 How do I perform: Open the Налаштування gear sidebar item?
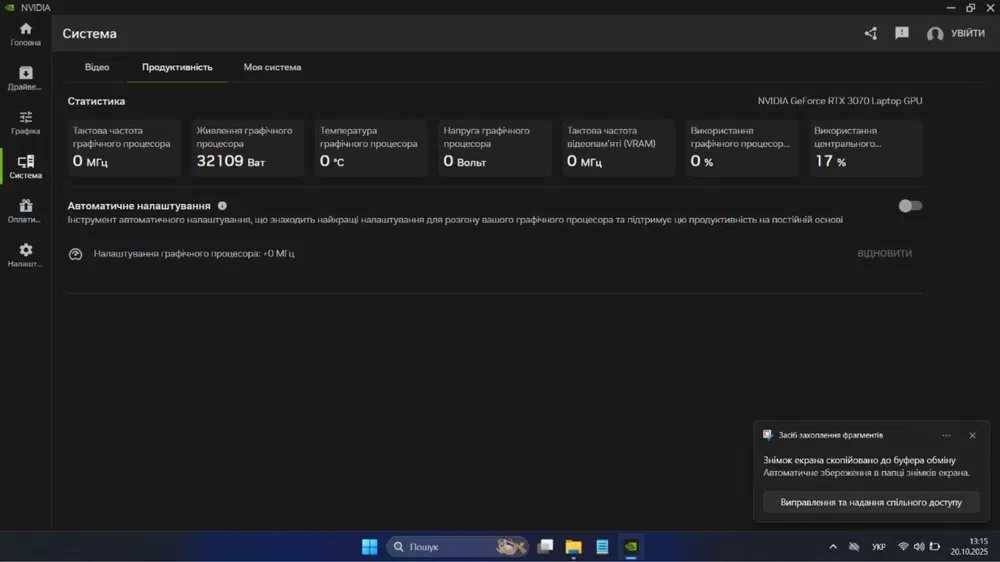coord(26,255)
